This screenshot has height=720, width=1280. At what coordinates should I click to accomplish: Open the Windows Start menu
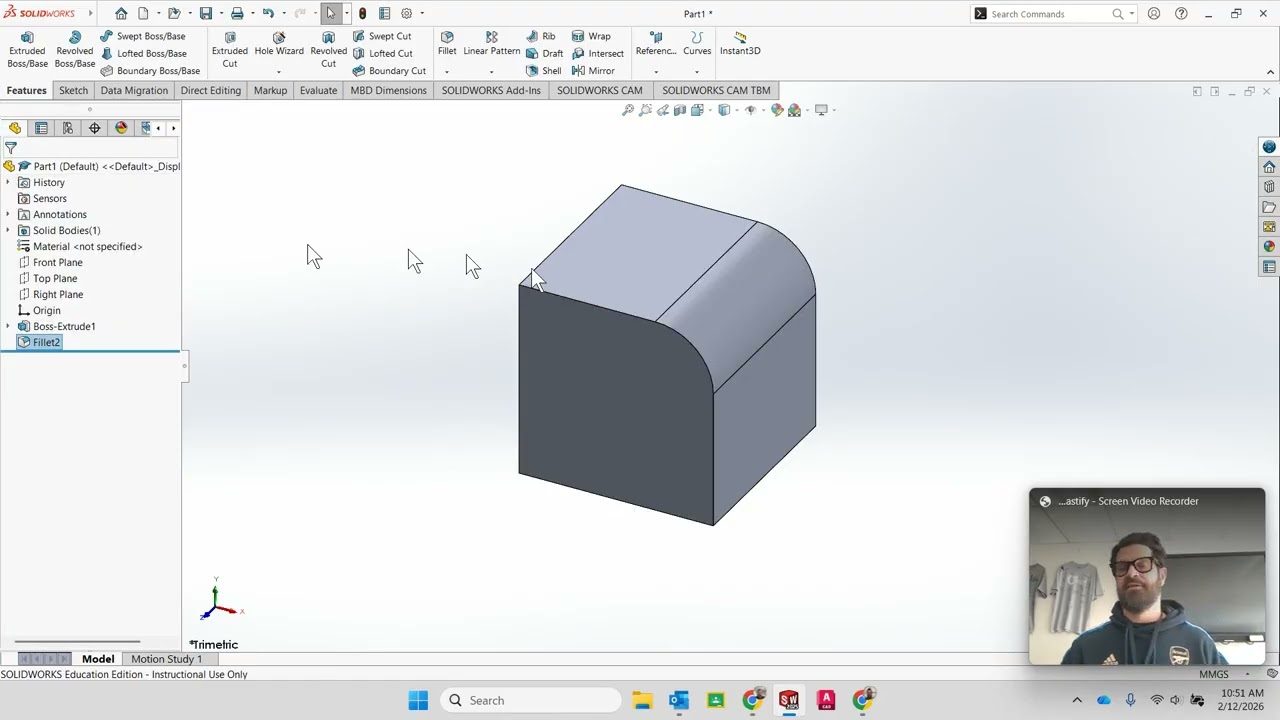(x=418, y=700)
